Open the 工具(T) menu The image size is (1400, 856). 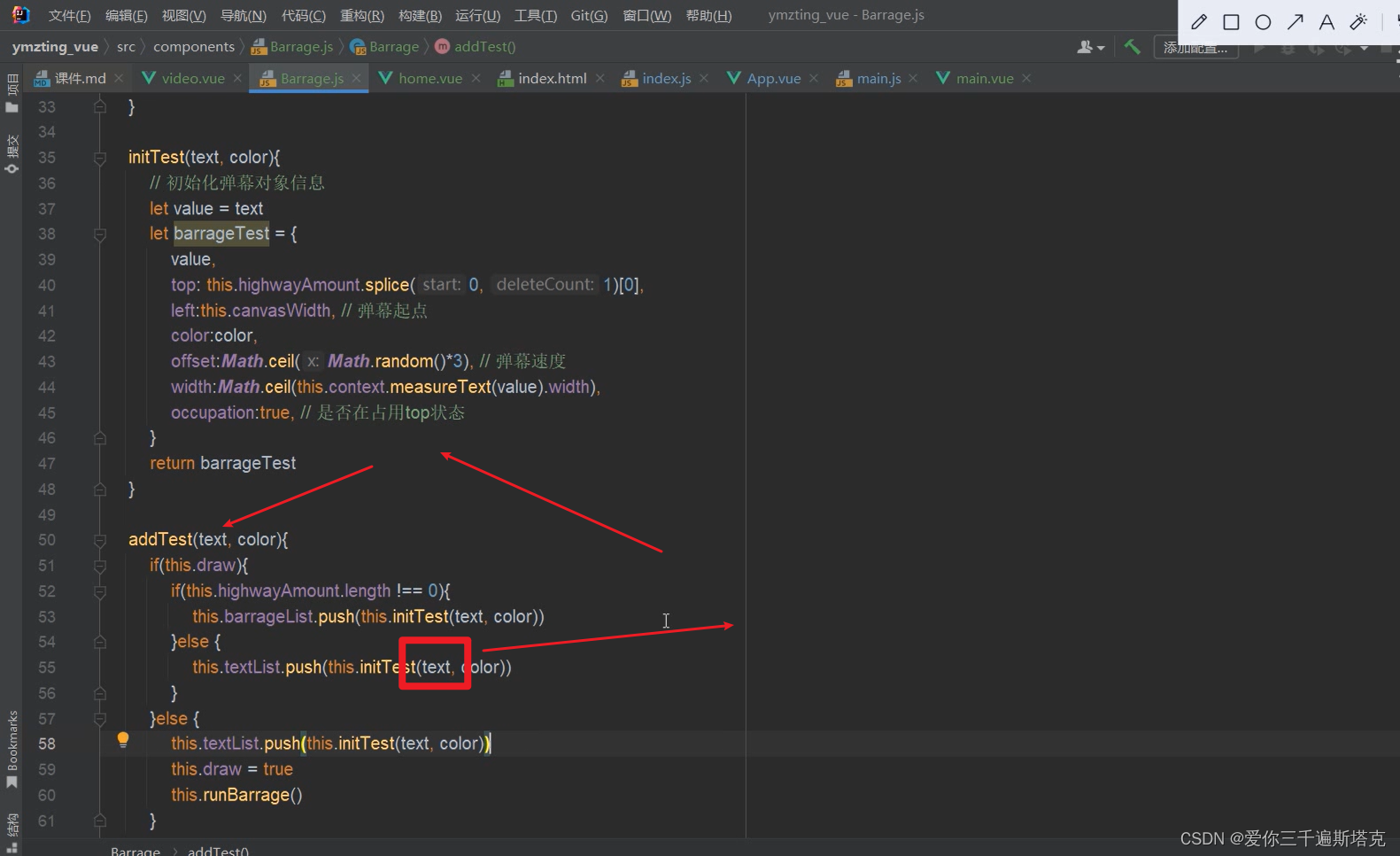click(535, 16)
